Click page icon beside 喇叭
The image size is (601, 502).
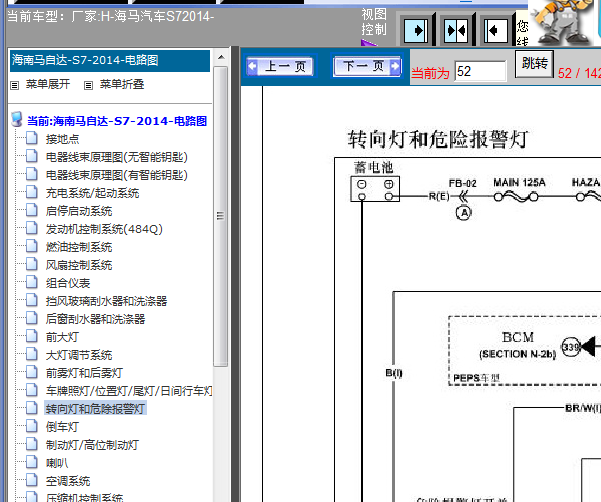[x=32, y=462]
